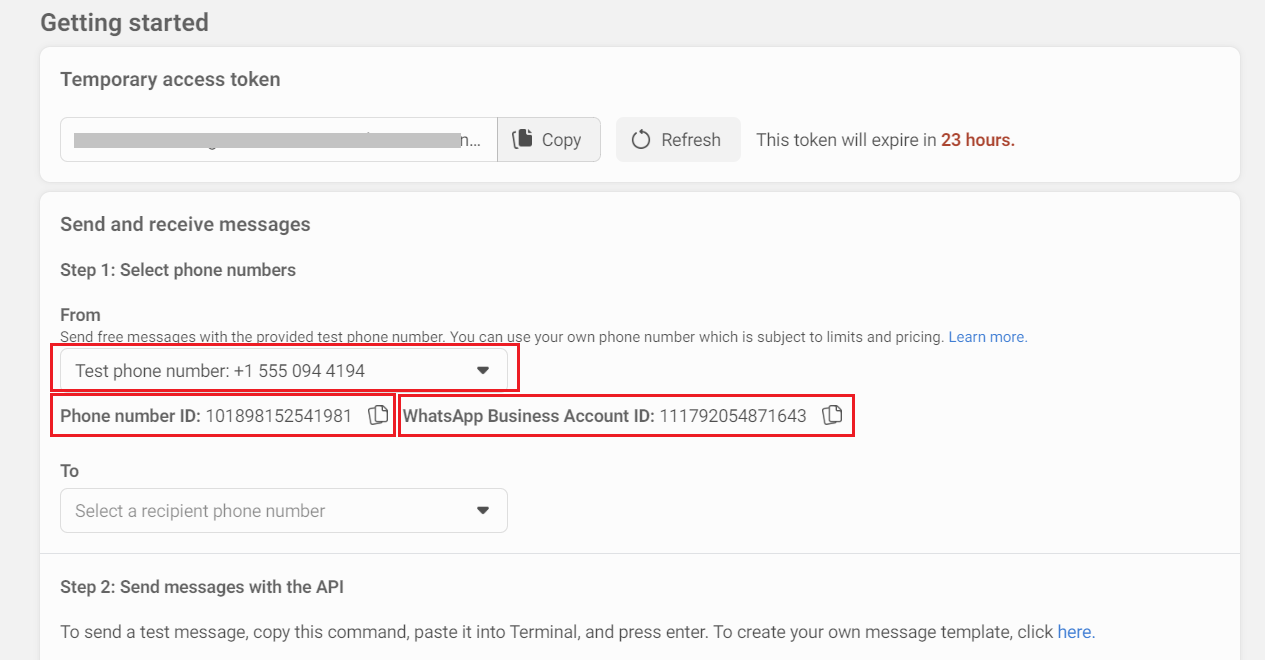
Task: Open the recipient phone number dropdown
Action: [x=284, y=511]
